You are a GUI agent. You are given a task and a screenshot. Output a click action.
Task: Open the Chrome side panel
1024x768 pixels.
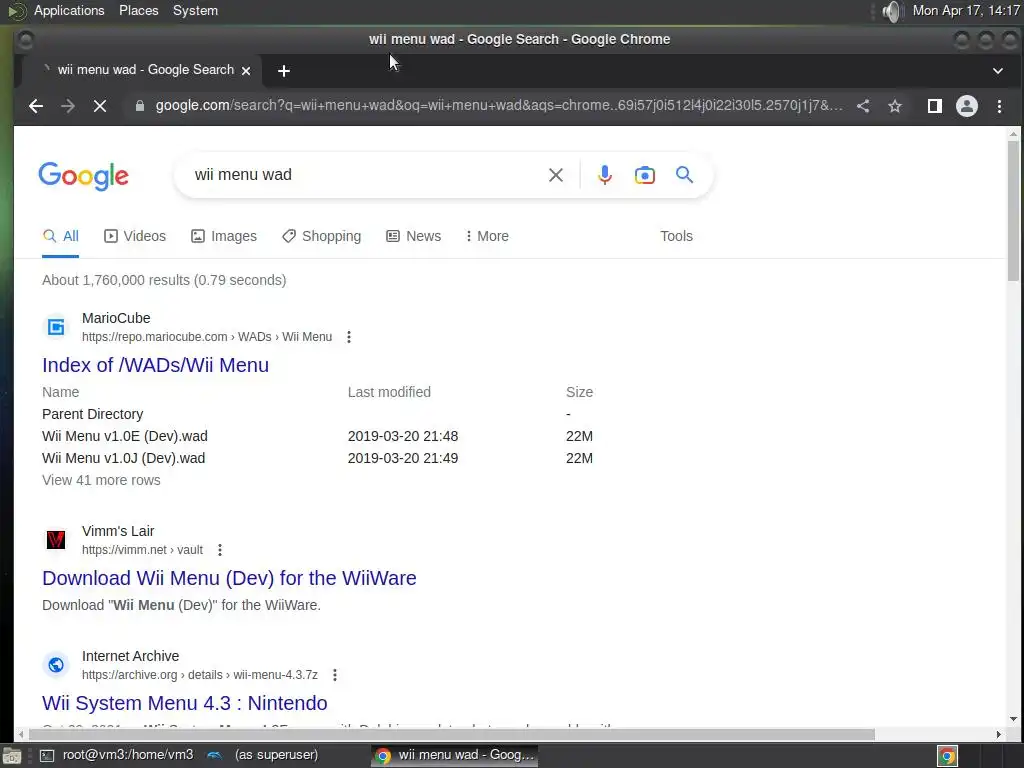pos(935,106)
